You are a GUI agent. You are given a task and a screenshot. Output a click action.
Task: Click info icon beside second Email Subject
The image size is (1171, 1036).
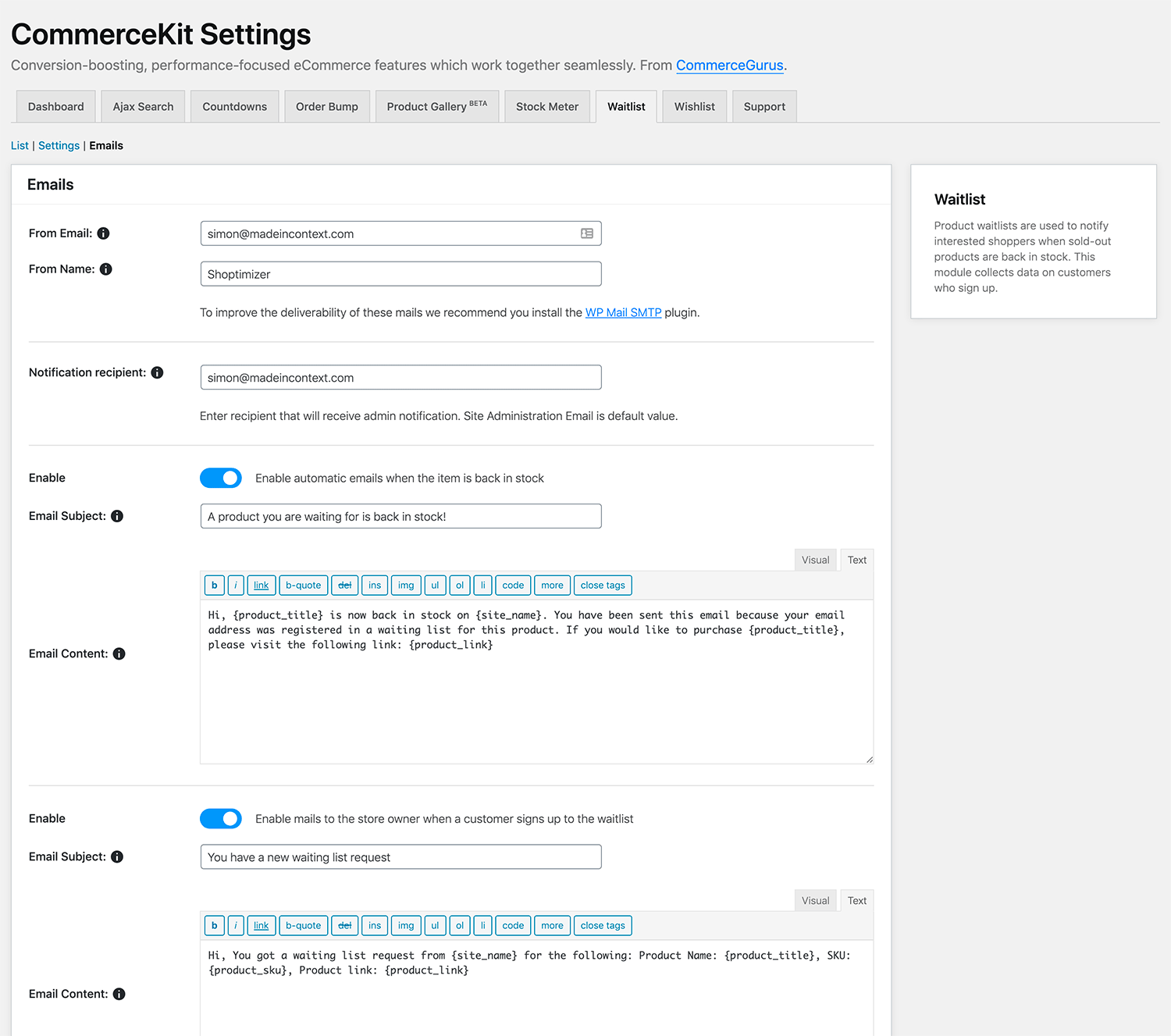[x=117, y=856]
